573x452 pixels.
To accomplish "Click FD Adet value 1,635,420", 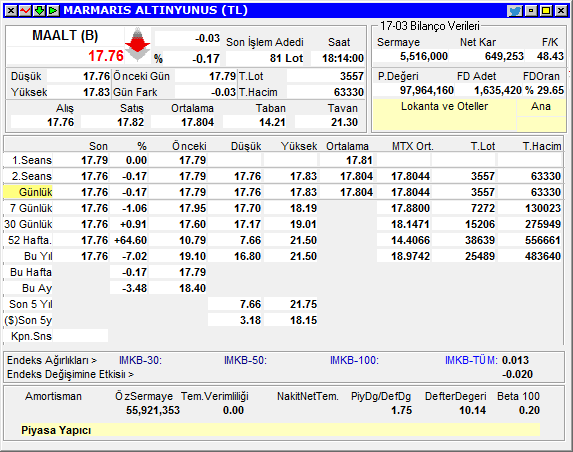I will [x=498, y=90].
